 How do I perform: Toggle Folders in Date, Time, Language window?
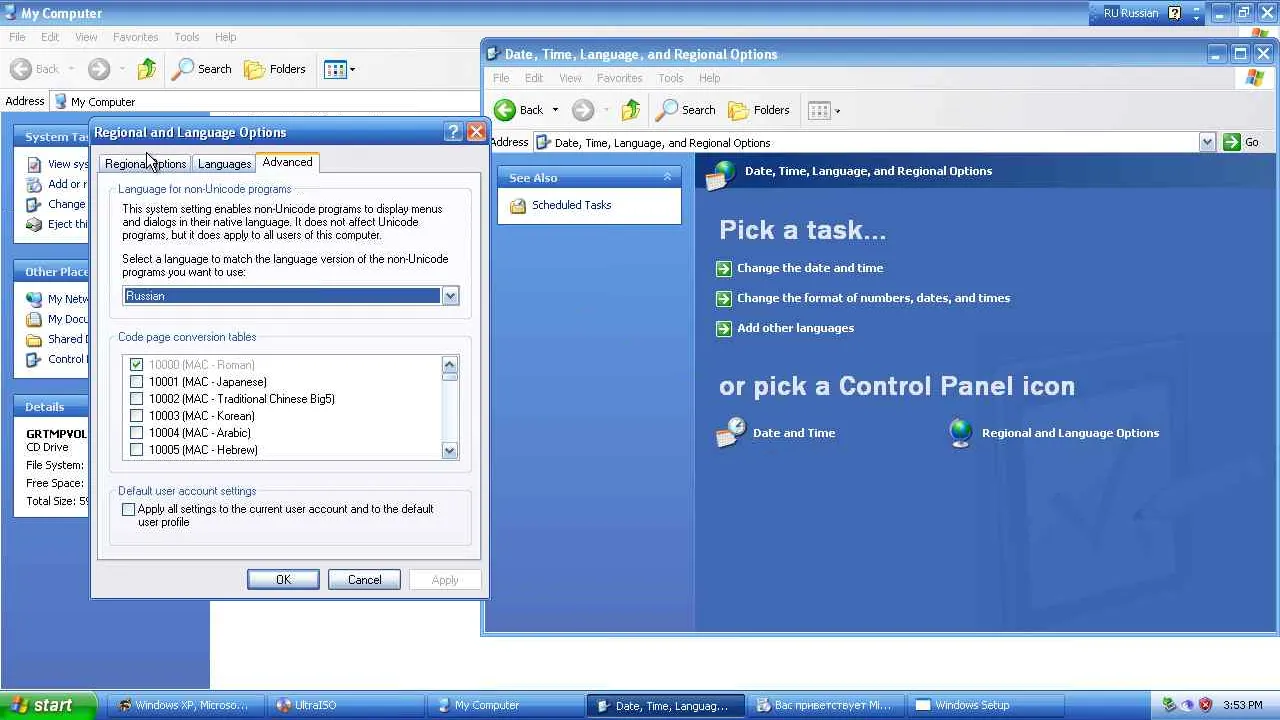[759, 110]
